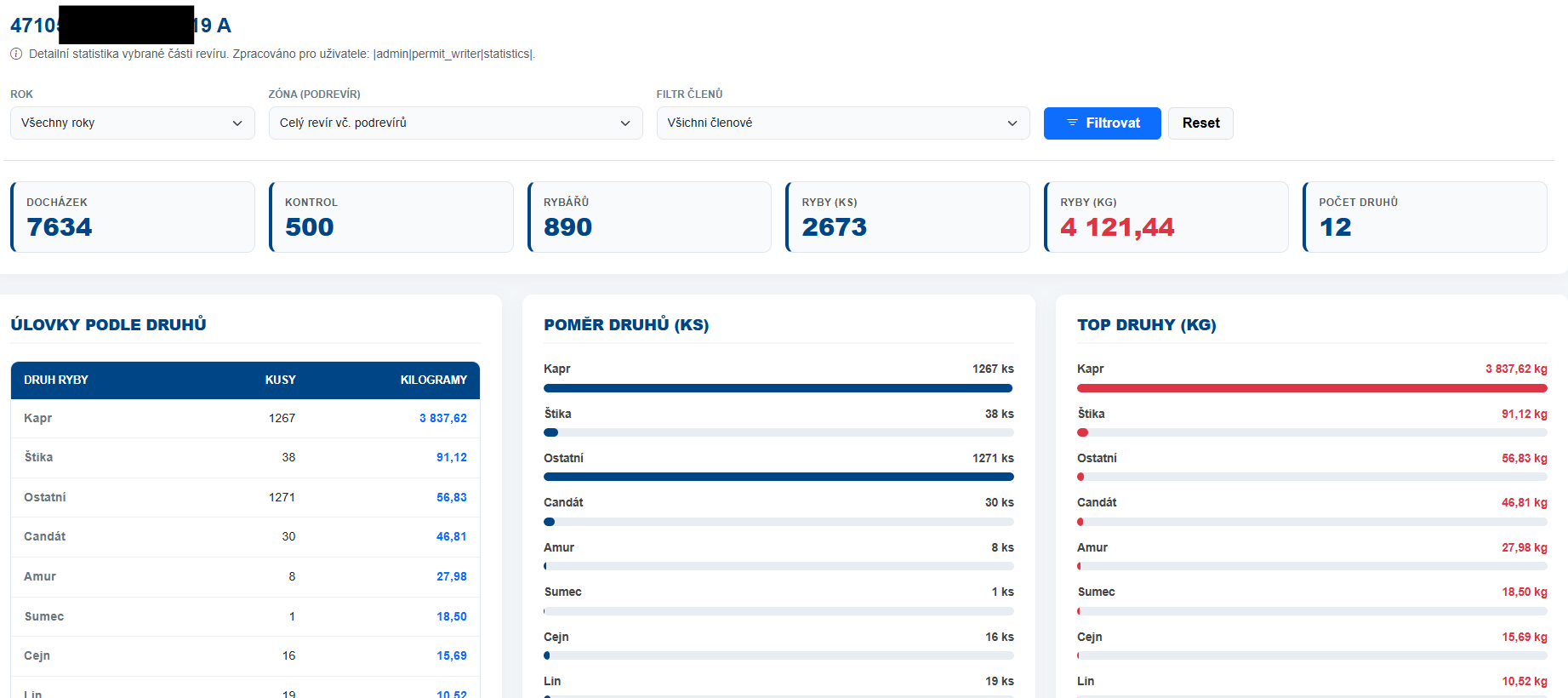Image resolution: width=1568 pixels, height=698 pixels.
Task: Click the Ostatní blue ratio bar
Action: tap(778, 477)
